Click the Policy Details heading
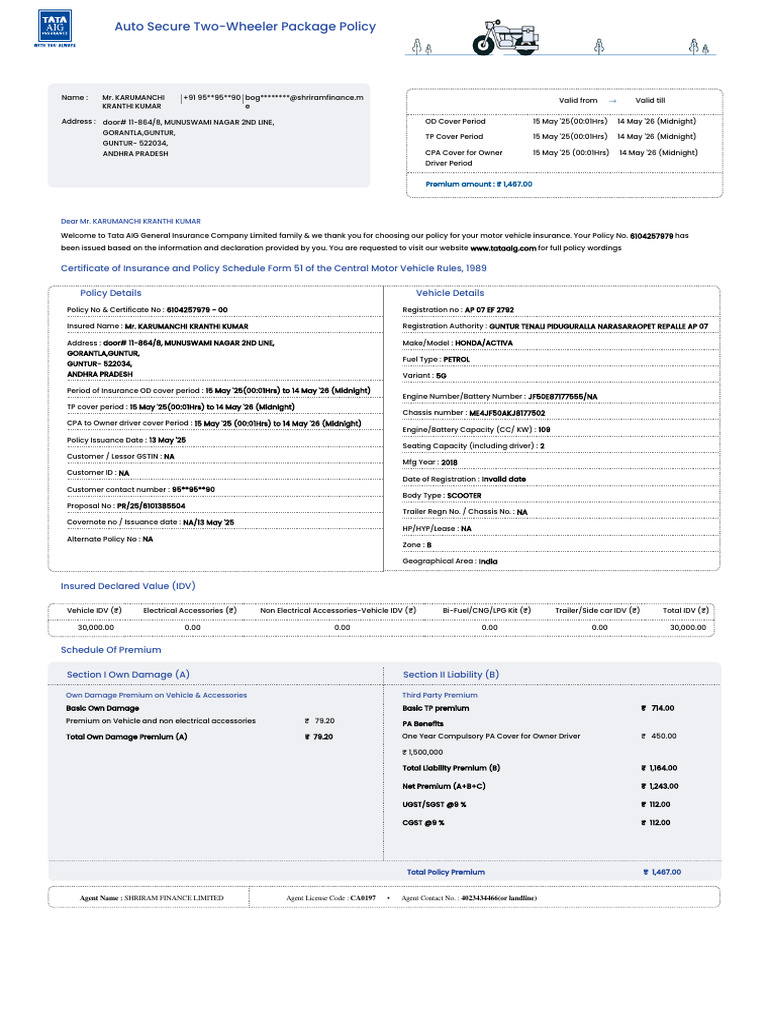Screen dimensions: 768x1024 [x=110, y=293]
